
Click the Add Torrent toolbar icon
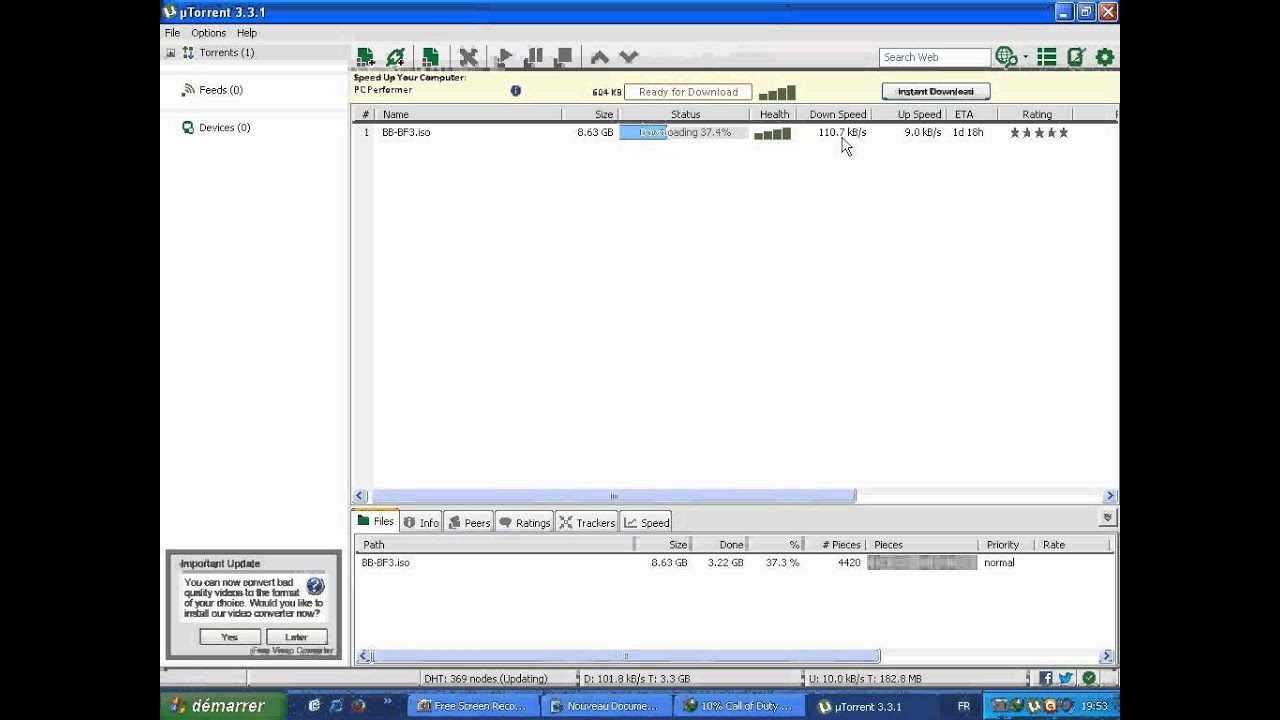coord(365,57)
